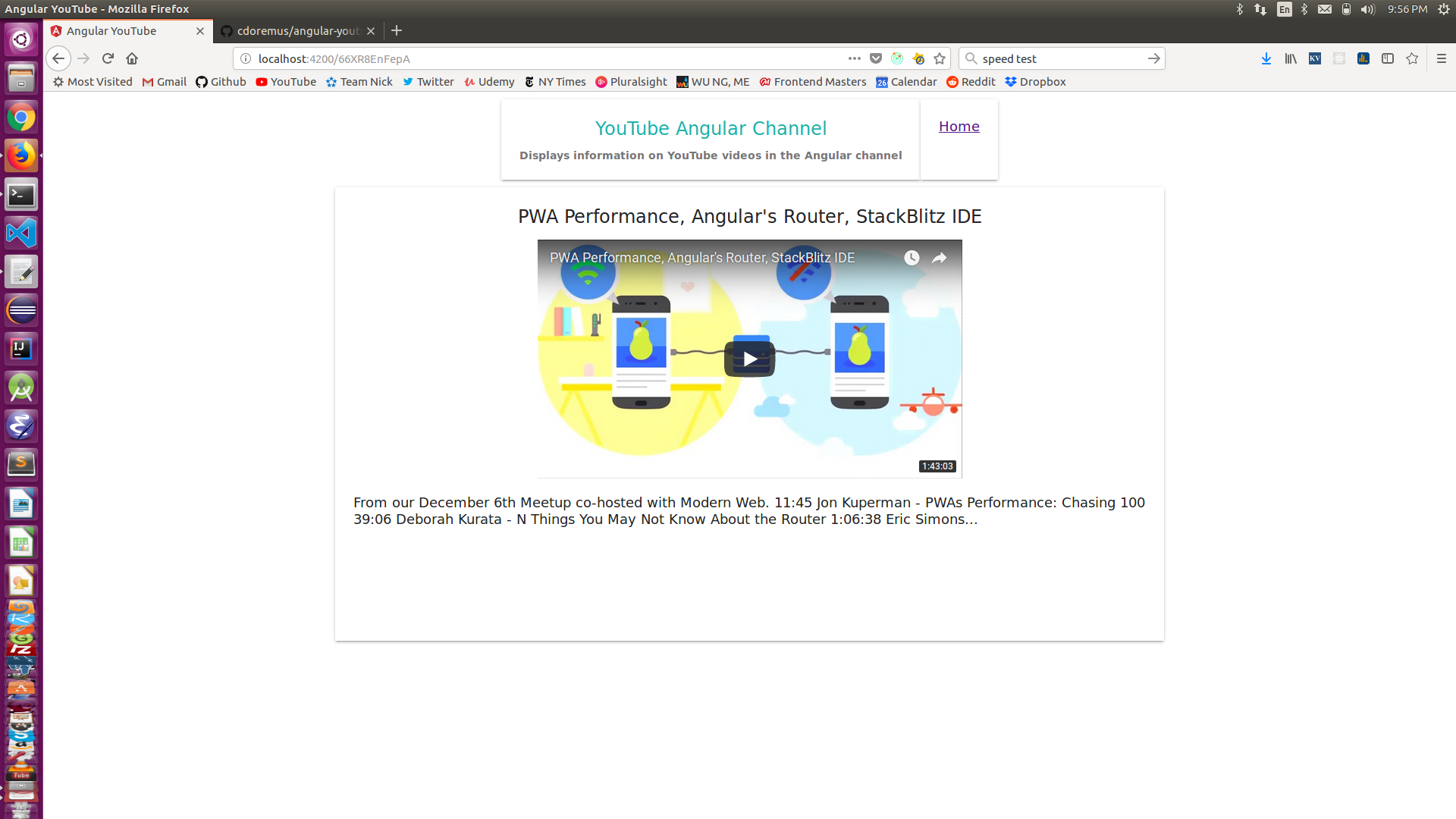Open page actions three-dot menu

(854, 58)
